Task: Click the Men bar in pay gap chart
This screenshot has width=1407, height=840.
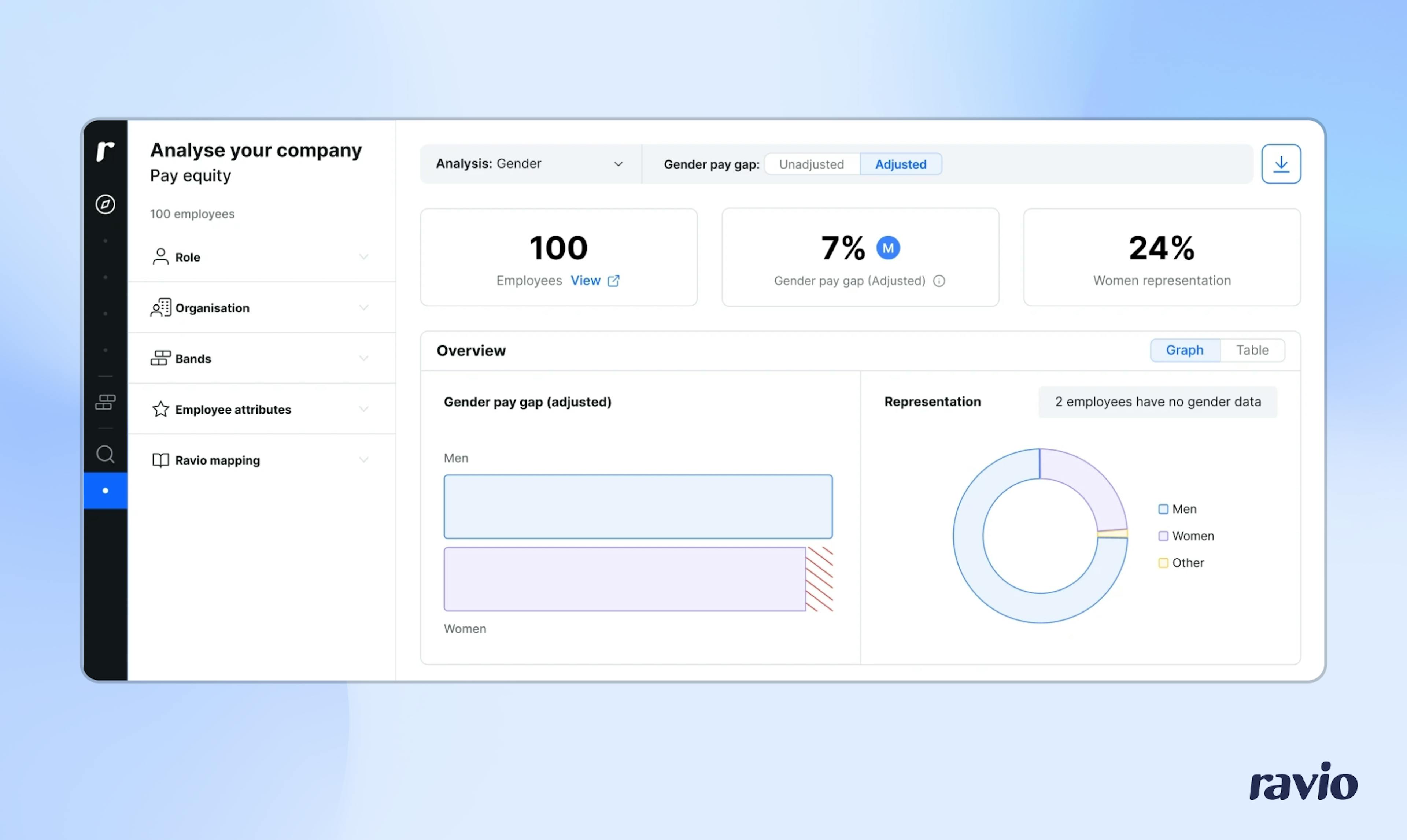Action: click(638, 507)
